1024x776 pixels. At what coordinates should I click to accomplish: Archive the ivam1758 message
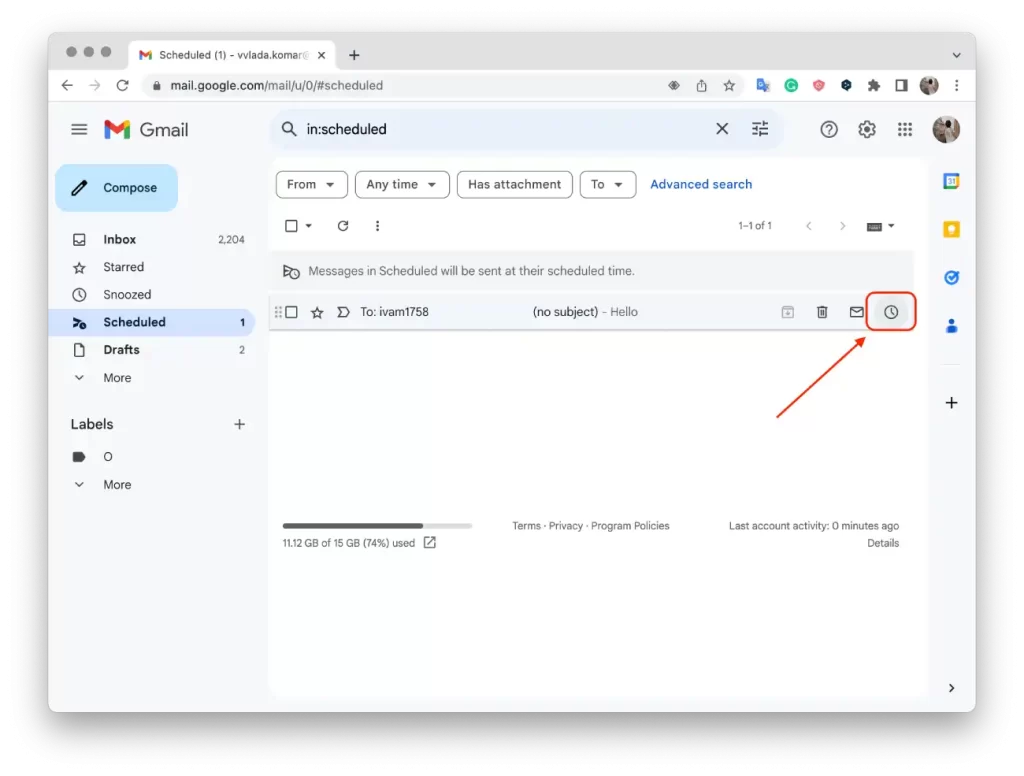(x=788, y=312)
